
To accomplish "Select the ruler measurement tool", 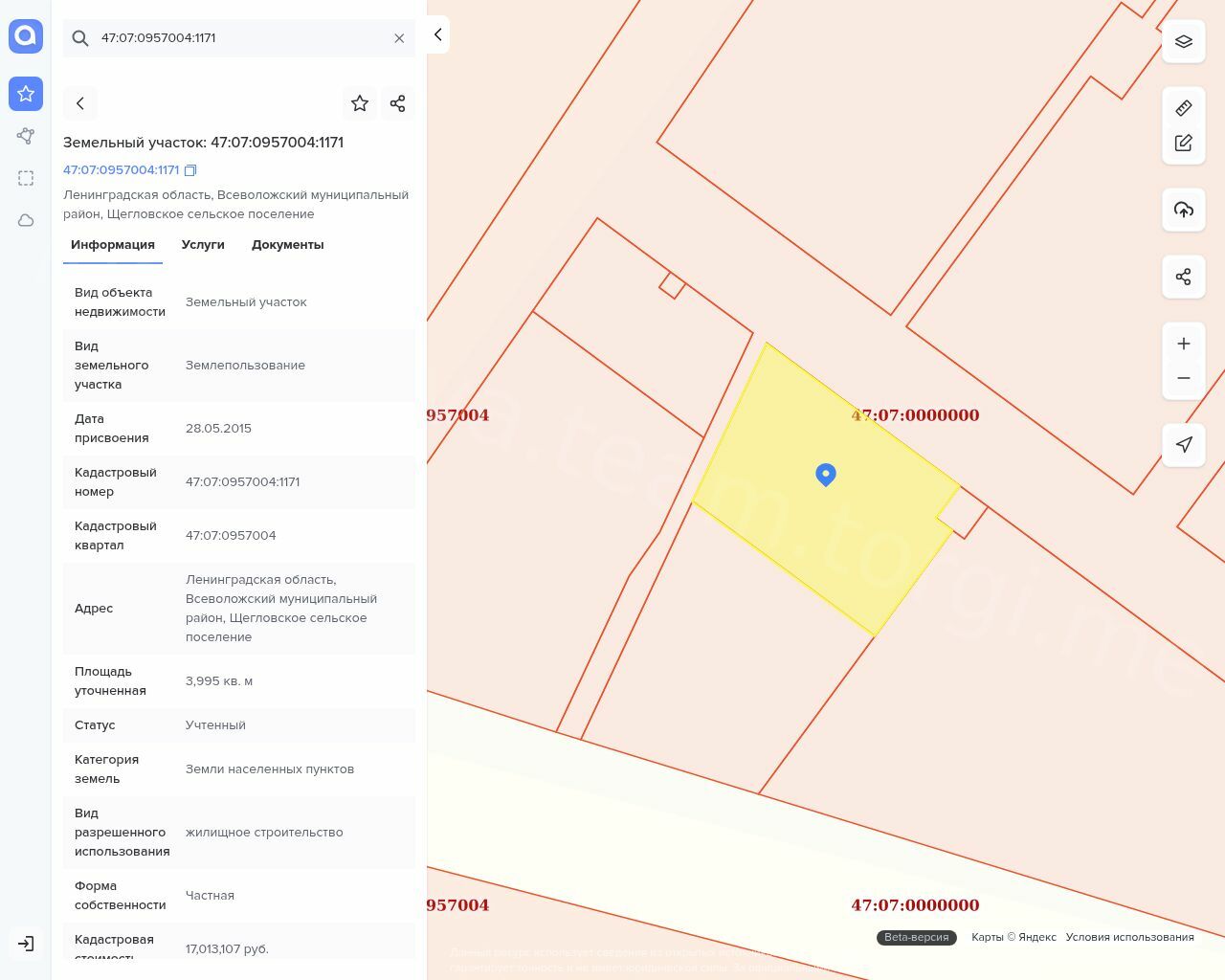I will pos(1183,108).
